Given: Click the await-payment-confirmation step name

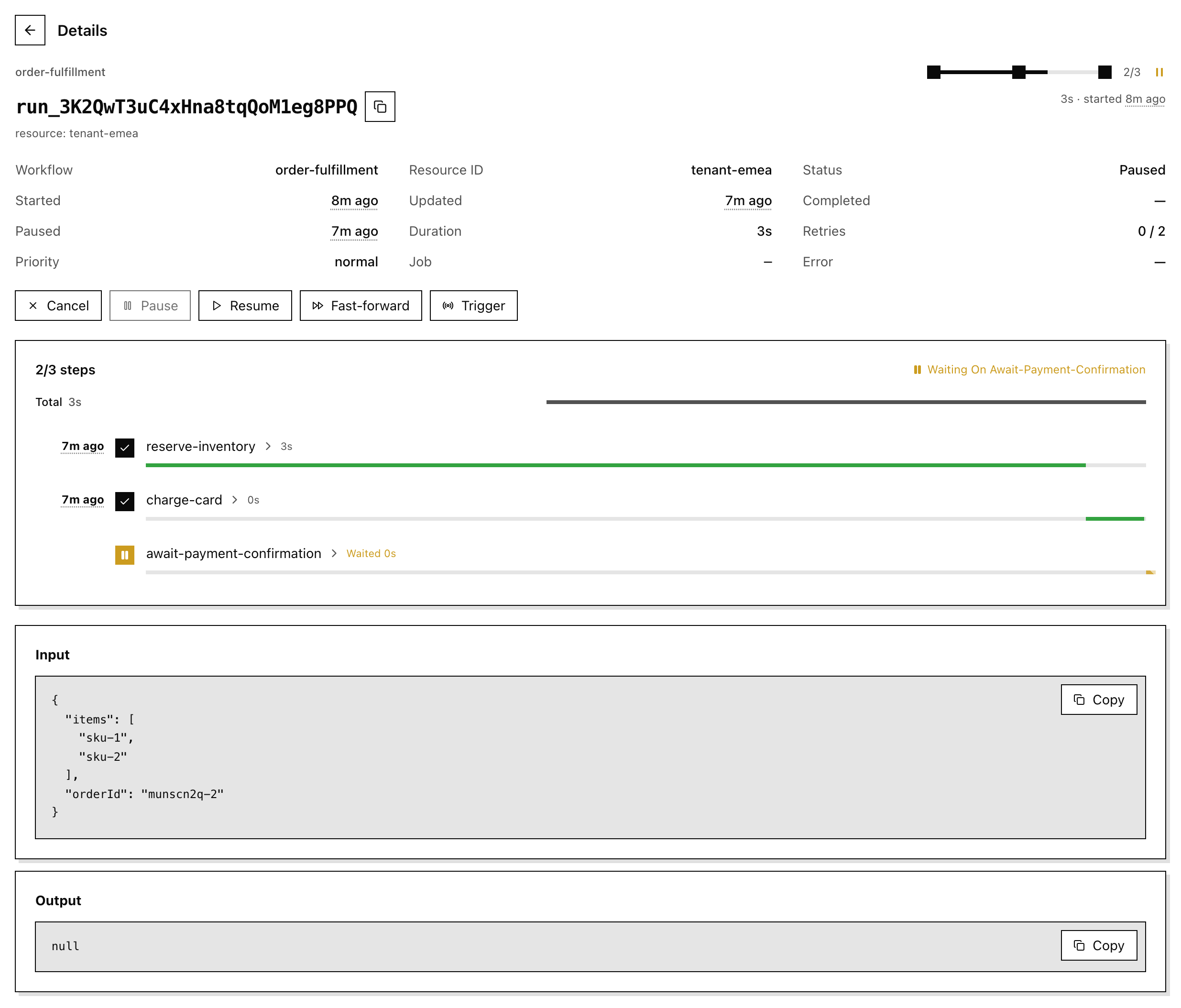Looking at the screenshot, I should [x=234, y=554].
